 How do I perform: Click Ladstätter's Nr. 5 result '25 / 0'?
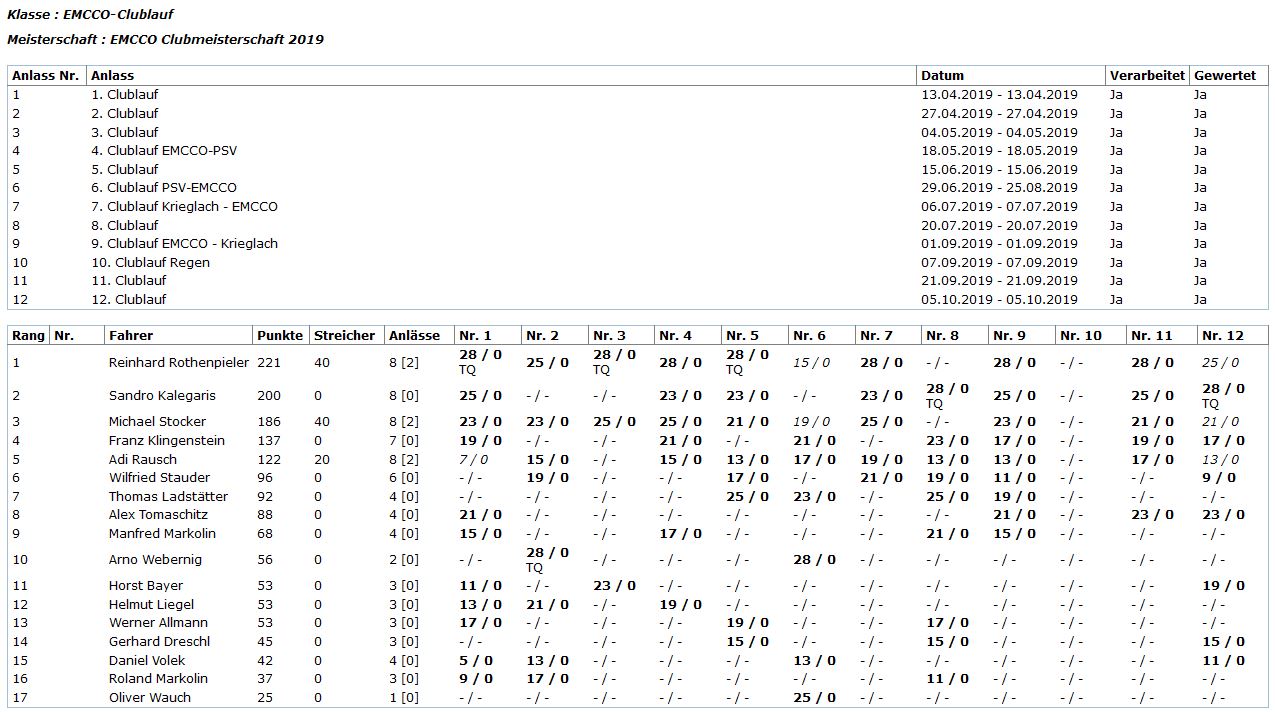tap(747, 497)
